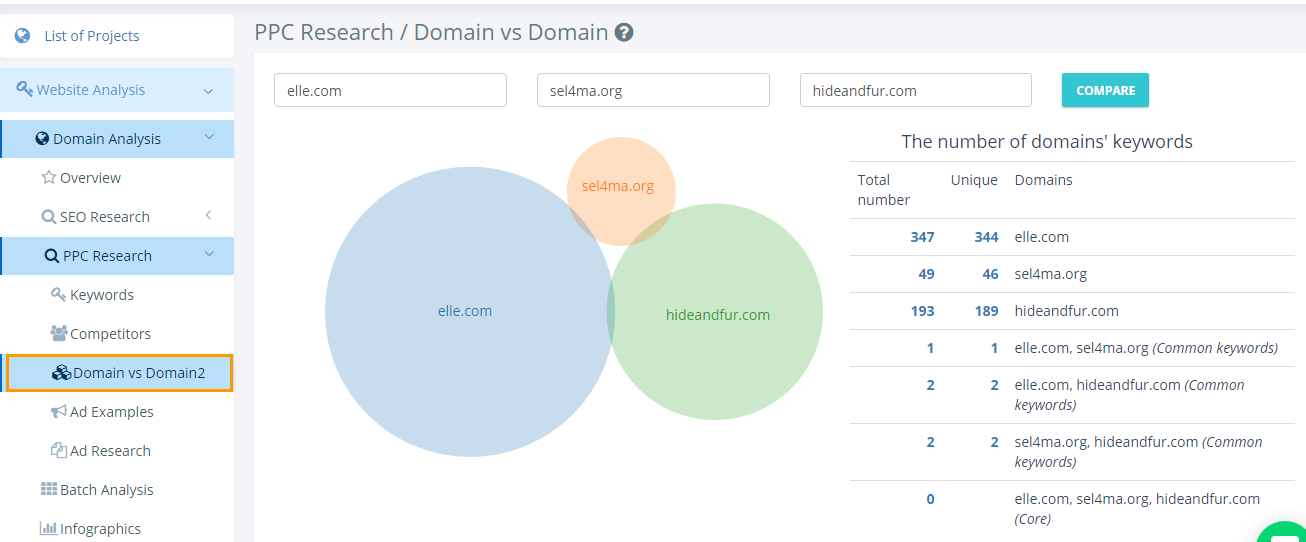This screenshot has width=1306, height=542.
Task: Click the bar chart icon beside Infographics
Action: (x=48, y=528)
